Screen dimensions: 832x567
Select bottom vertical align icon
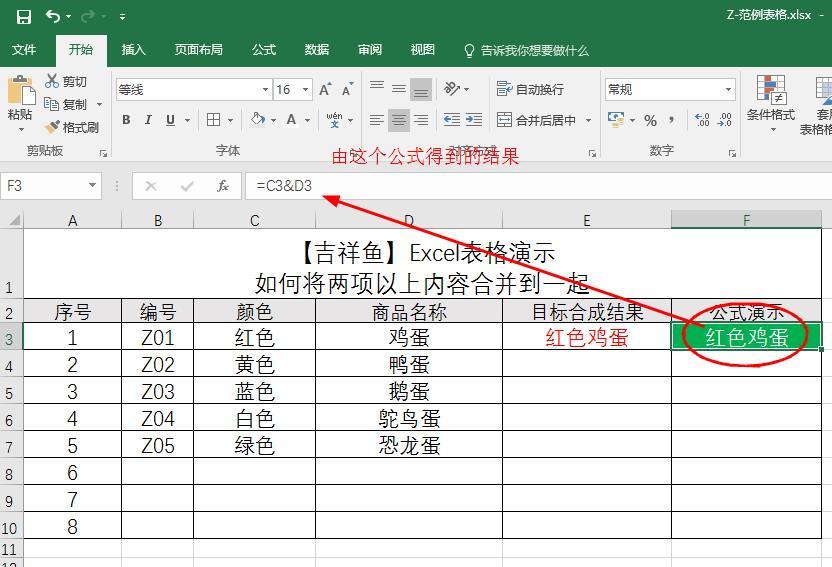(421, 89)
